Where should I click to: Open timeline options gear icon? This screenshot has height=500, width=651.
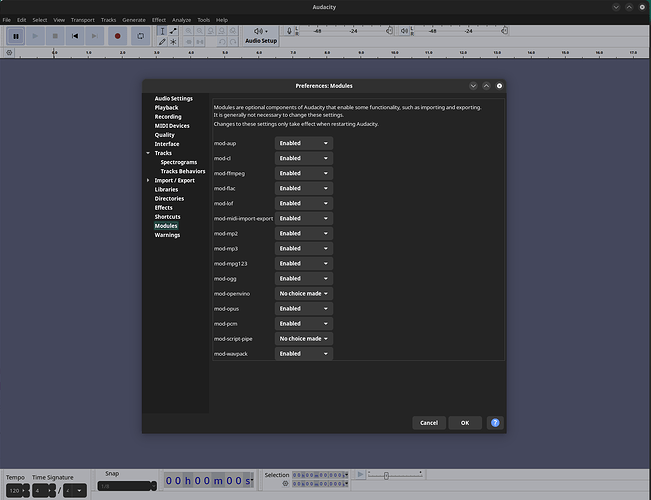(9, 53)
